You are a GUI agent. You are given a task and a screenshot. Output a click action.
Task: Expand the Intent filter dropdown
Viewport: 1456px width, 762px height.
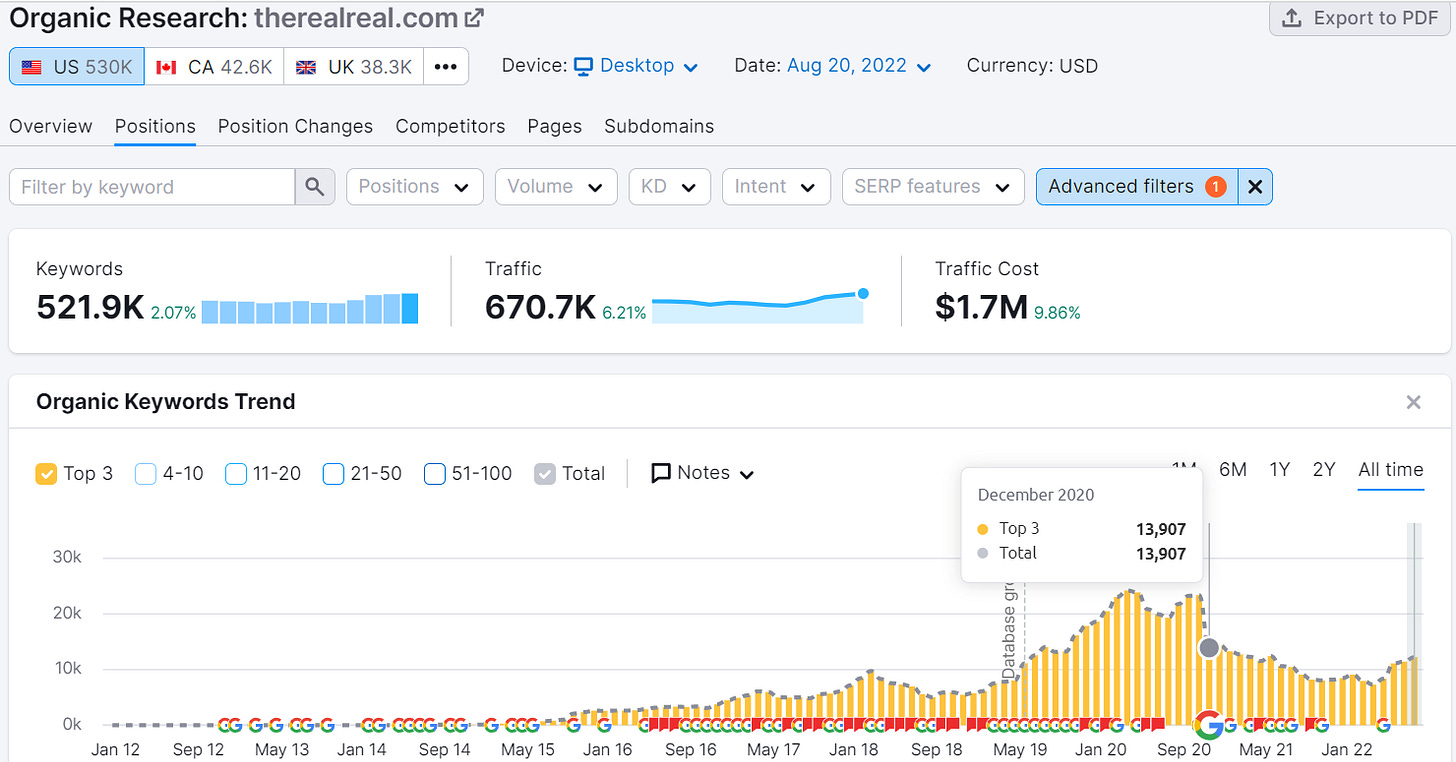(x=776, y=186)
